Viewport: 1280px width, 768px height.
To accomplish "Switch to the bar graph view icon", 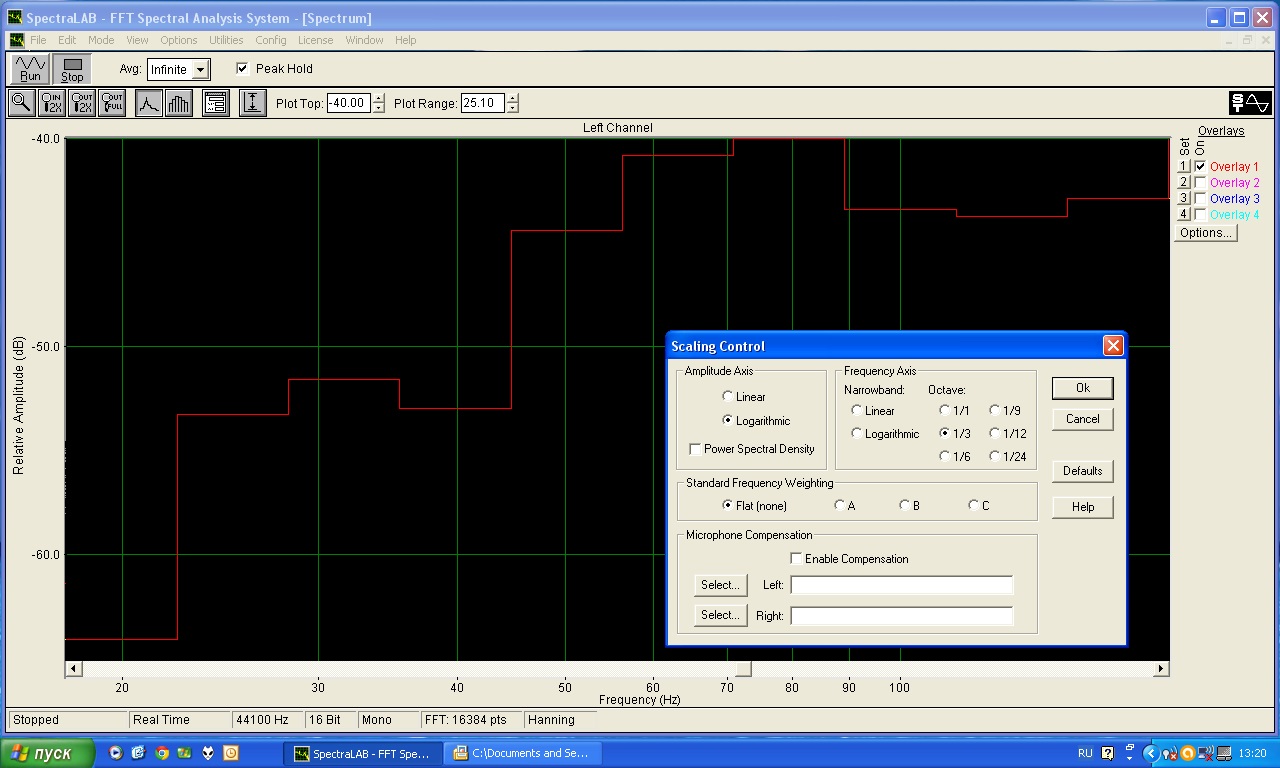I will pos(179,103).
